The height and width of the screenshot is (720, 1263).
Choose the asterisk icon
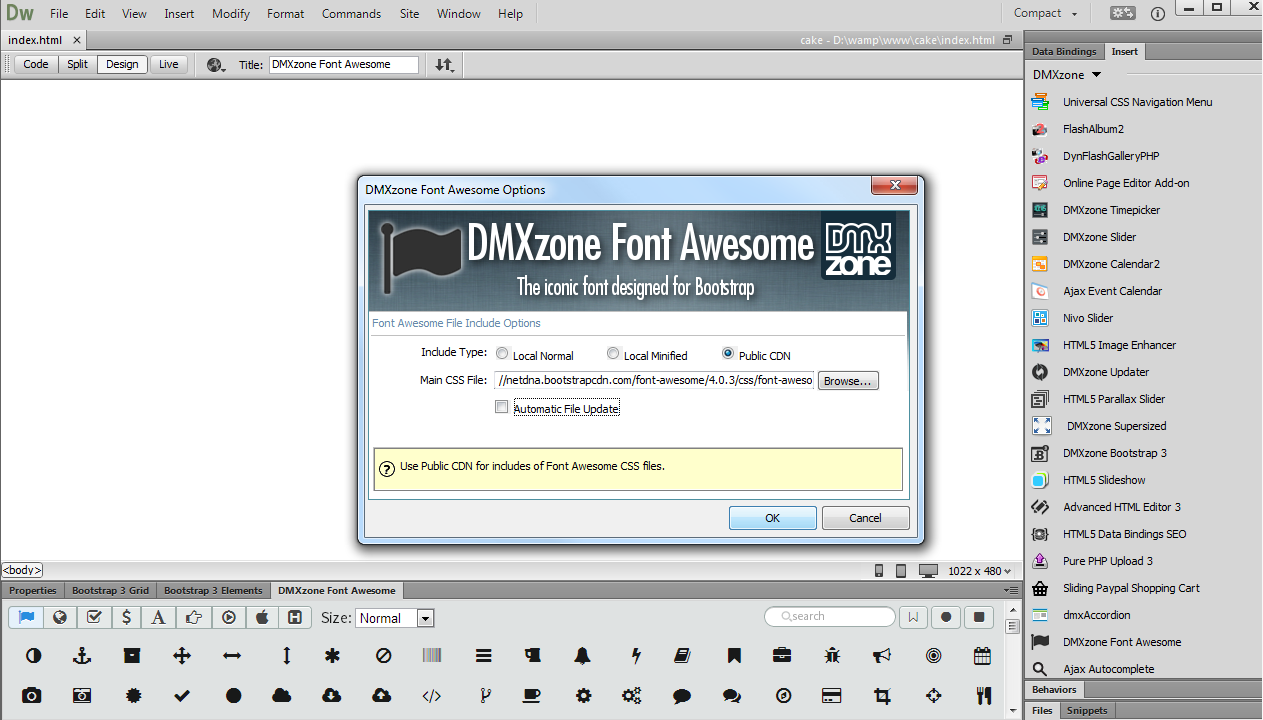coord(333,656)
